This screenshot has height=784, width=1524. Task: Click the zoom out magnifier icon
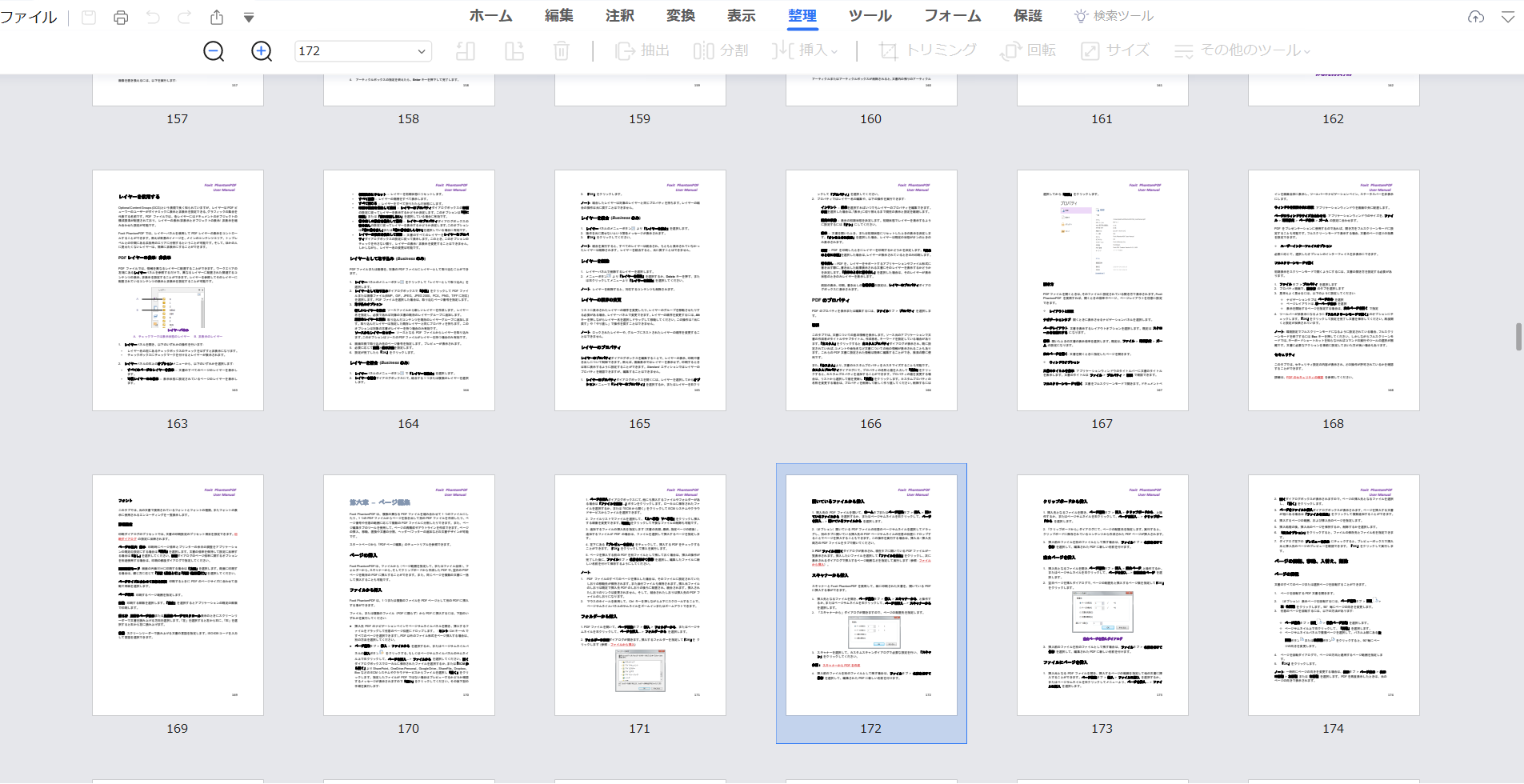coord(214,51)
